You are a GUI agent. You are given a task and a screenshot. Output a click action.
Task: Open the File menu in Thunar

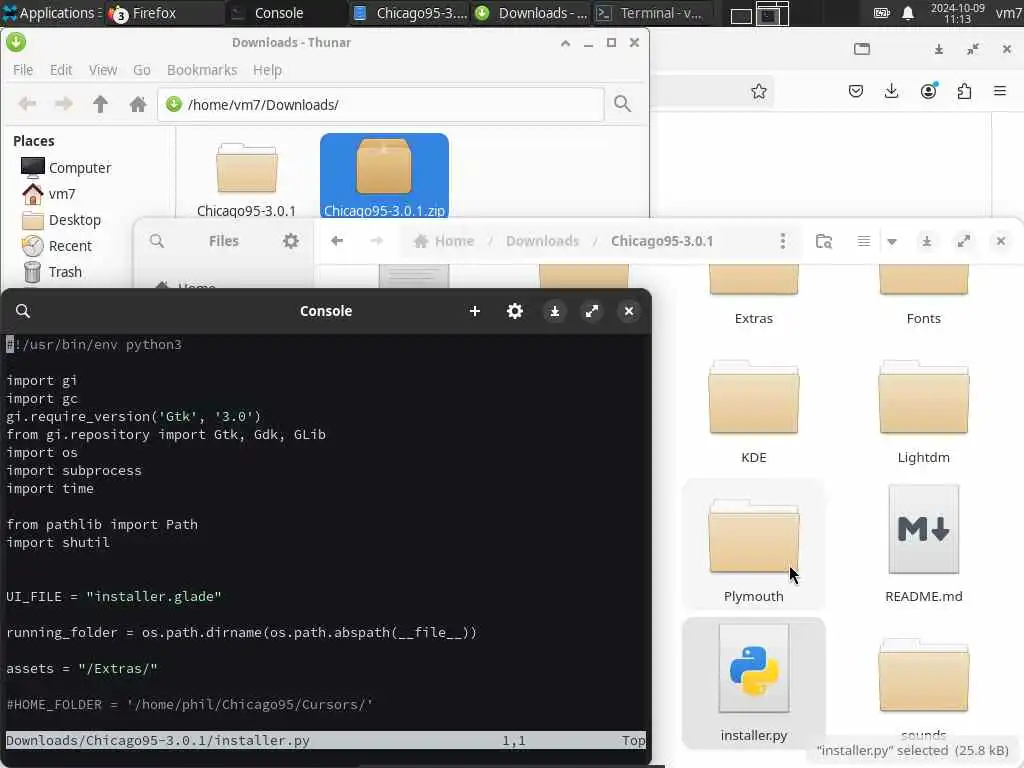coord(23,70)
